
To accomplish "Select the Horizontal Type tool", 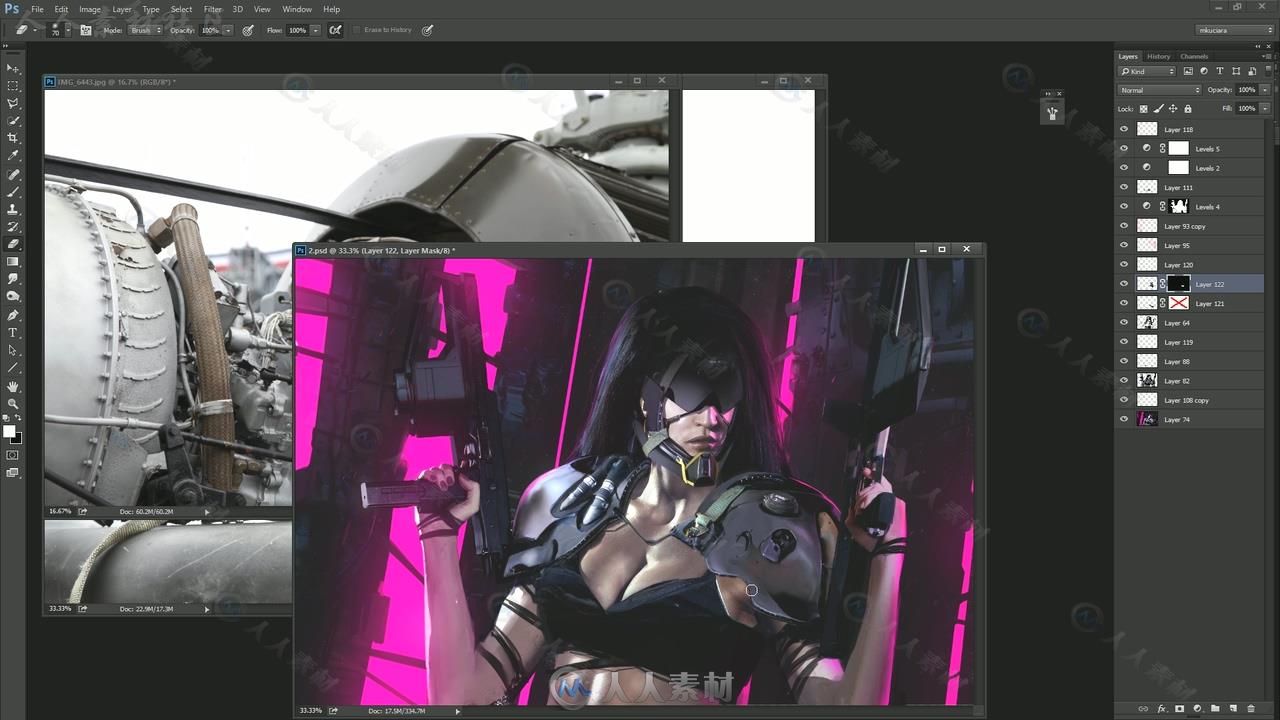I will (13, 333).
